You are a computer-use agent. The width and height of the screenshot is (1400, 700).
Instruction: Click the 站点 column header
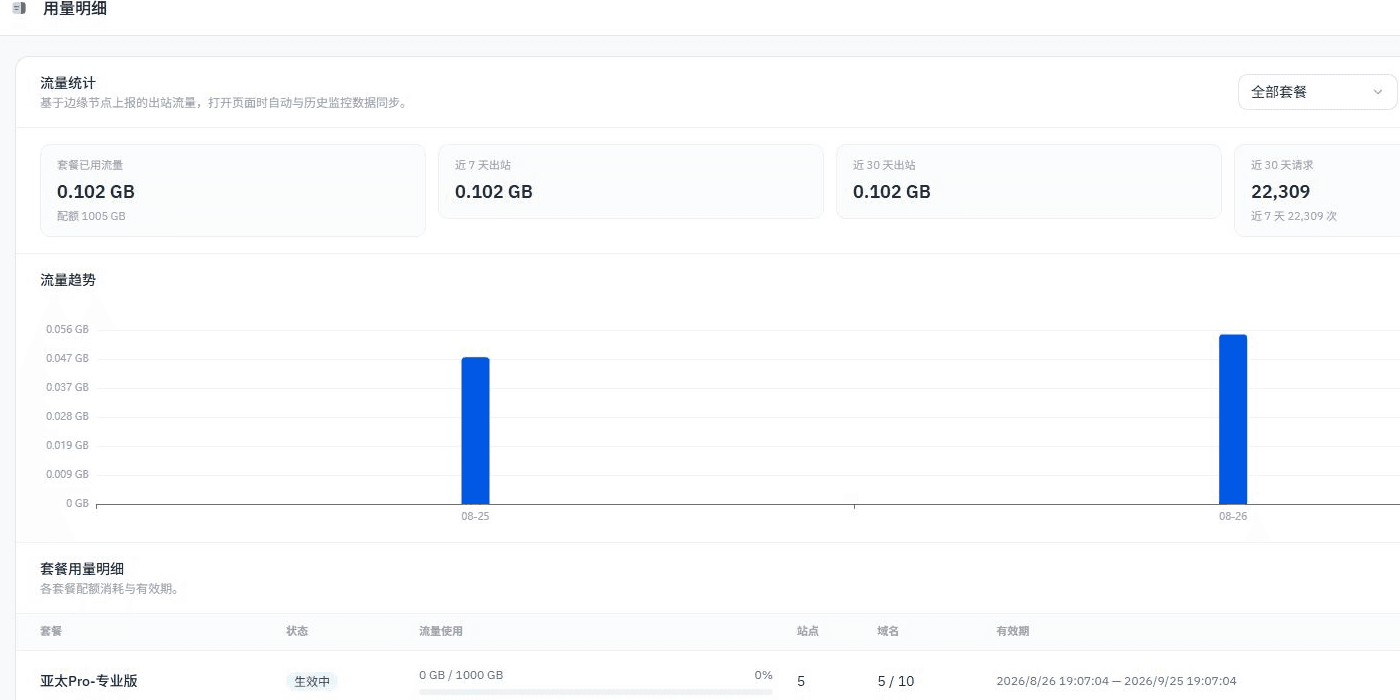808,631
